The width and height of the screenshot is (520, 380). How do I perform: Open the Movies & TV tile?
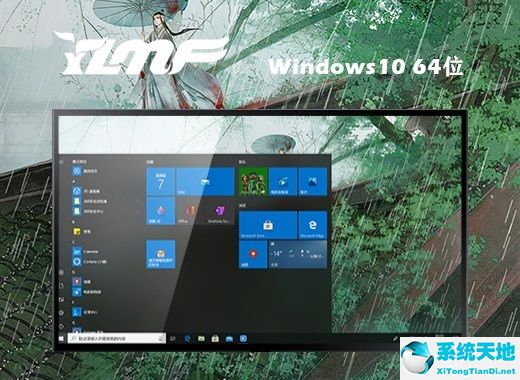pos(283,181)
